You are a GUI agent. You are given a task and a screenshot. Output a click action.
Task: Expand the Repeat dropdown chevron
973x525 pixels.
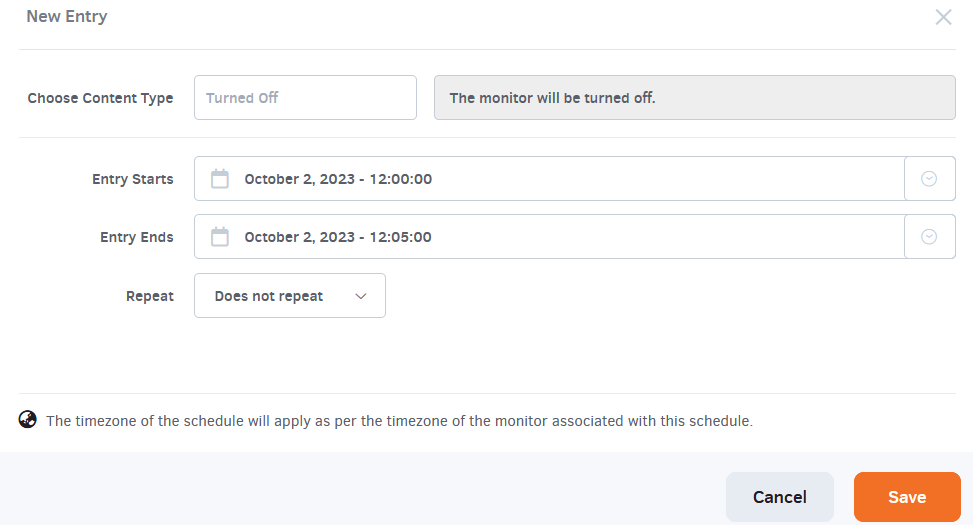[x=361, y=296]
